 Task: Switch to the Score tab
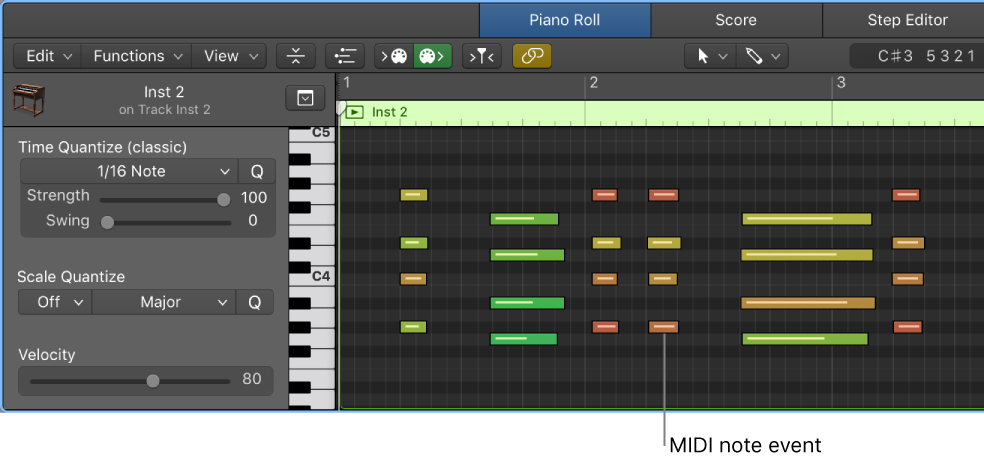pos(736,20)
